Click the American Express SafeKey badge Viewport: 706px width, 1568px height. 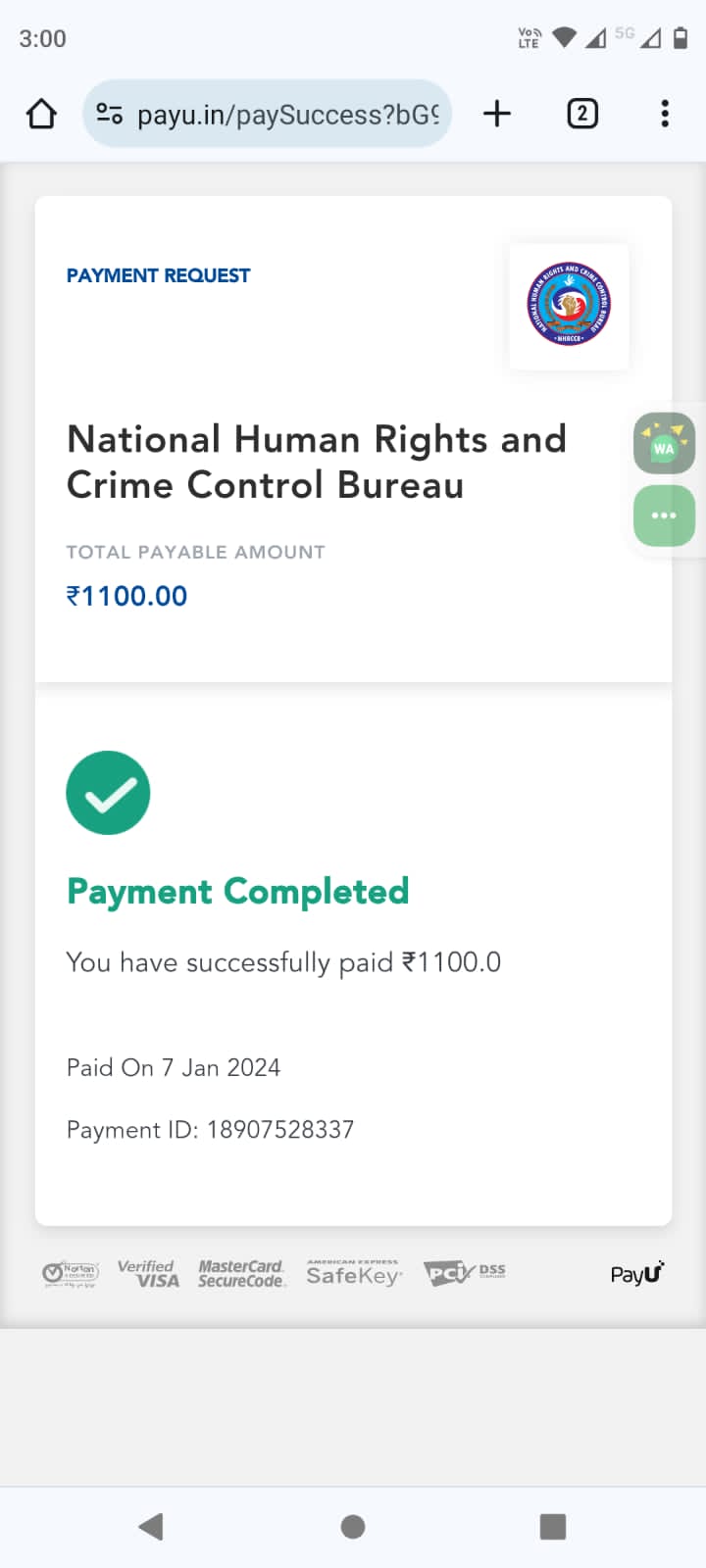pos(353,1273)
